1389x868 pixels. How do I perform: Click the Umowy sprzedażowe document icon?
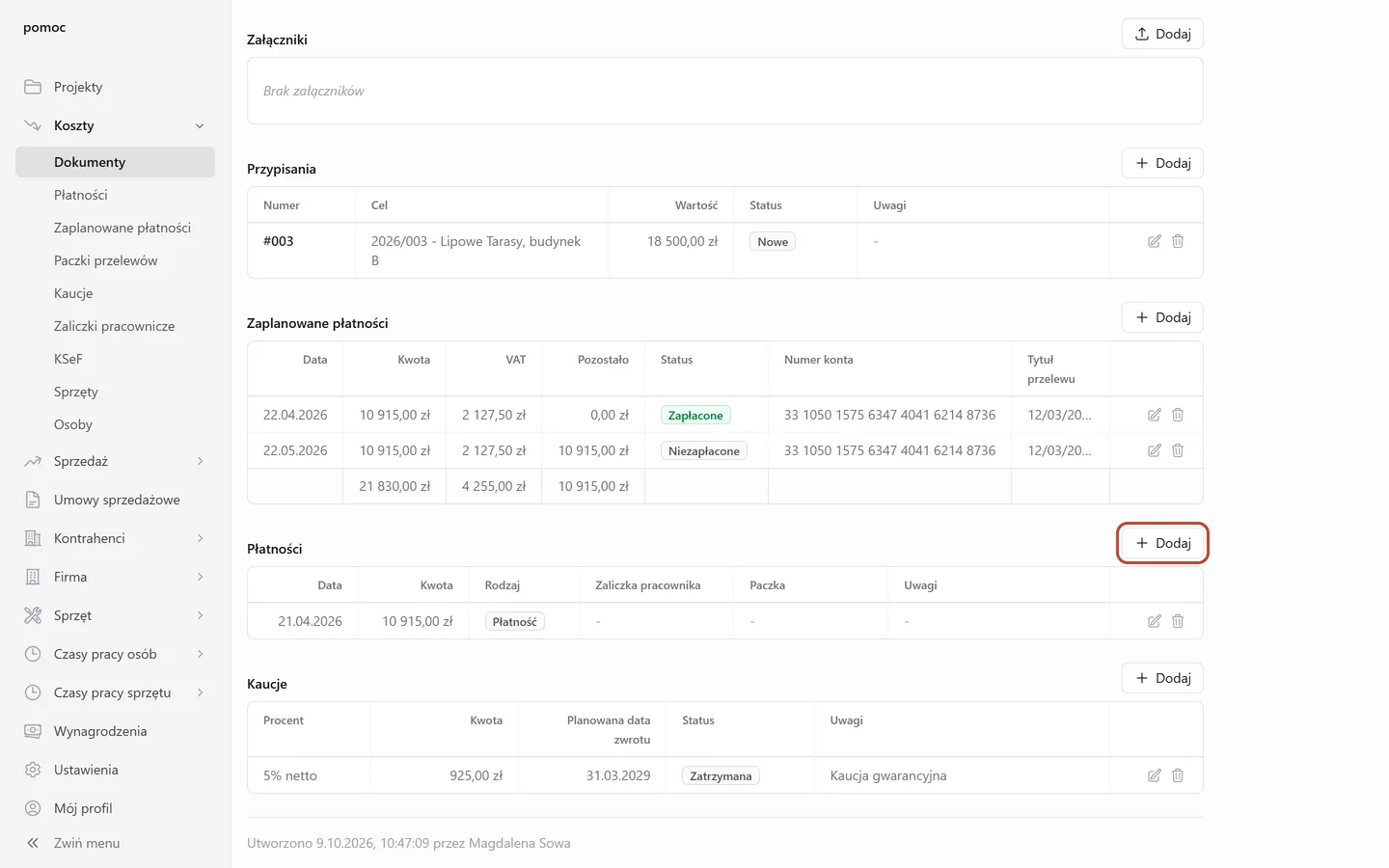coord(33,500)
